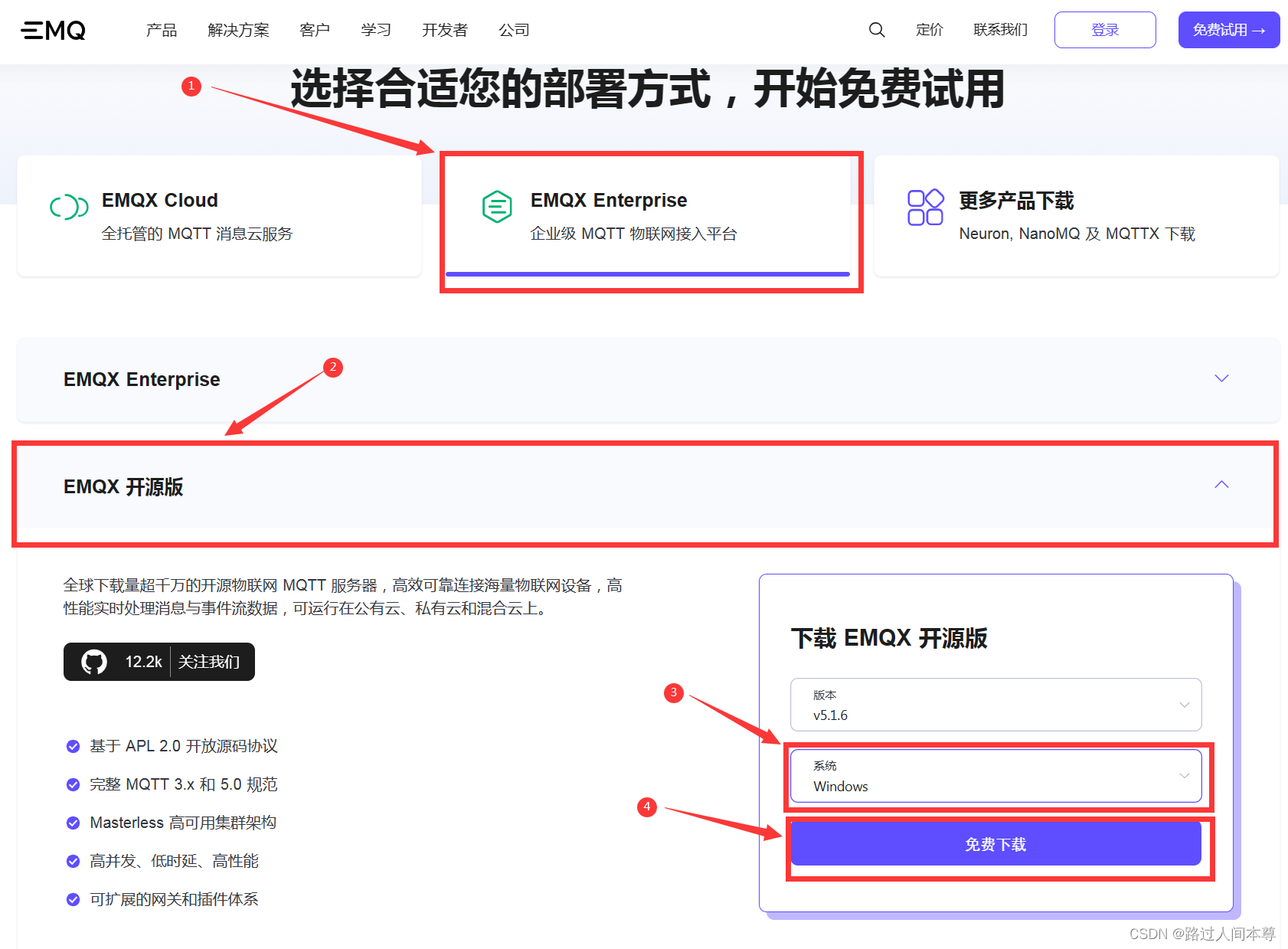Click the 可扩展的网关和插件体系 text
The image size is (1288, 949).
pos(174,899)
